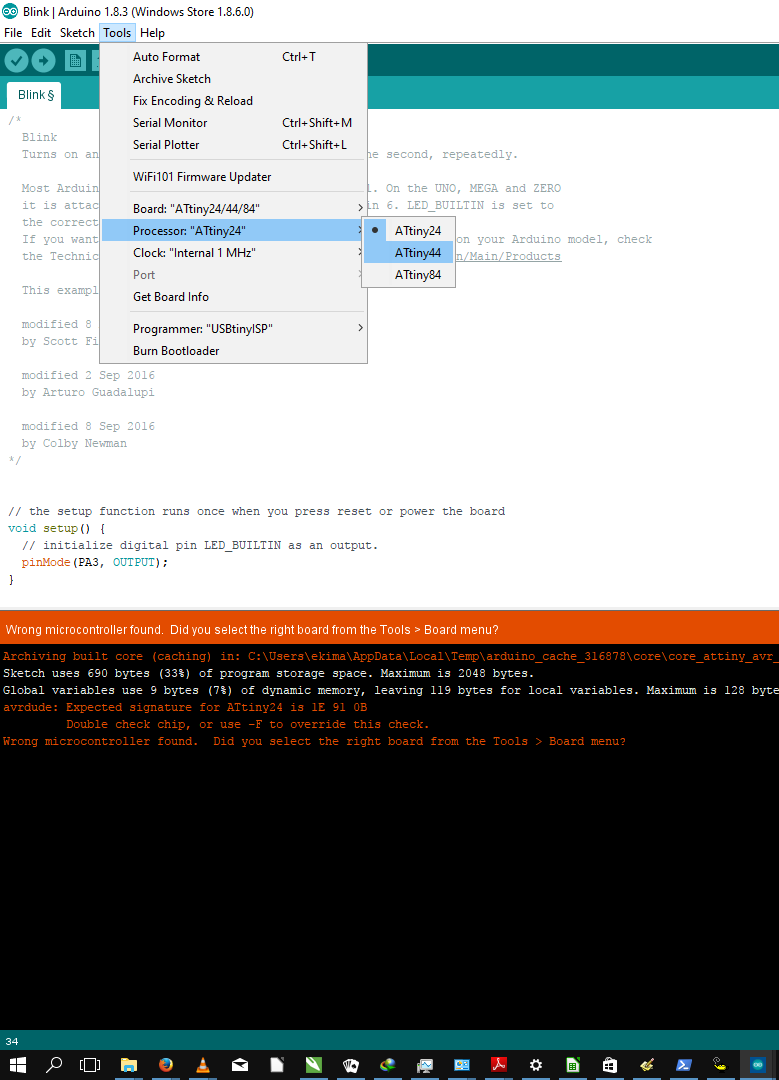Click "modified 8 Sep 2016" comment line
The image size is (779, 1080).
click(x=88, y=426)
